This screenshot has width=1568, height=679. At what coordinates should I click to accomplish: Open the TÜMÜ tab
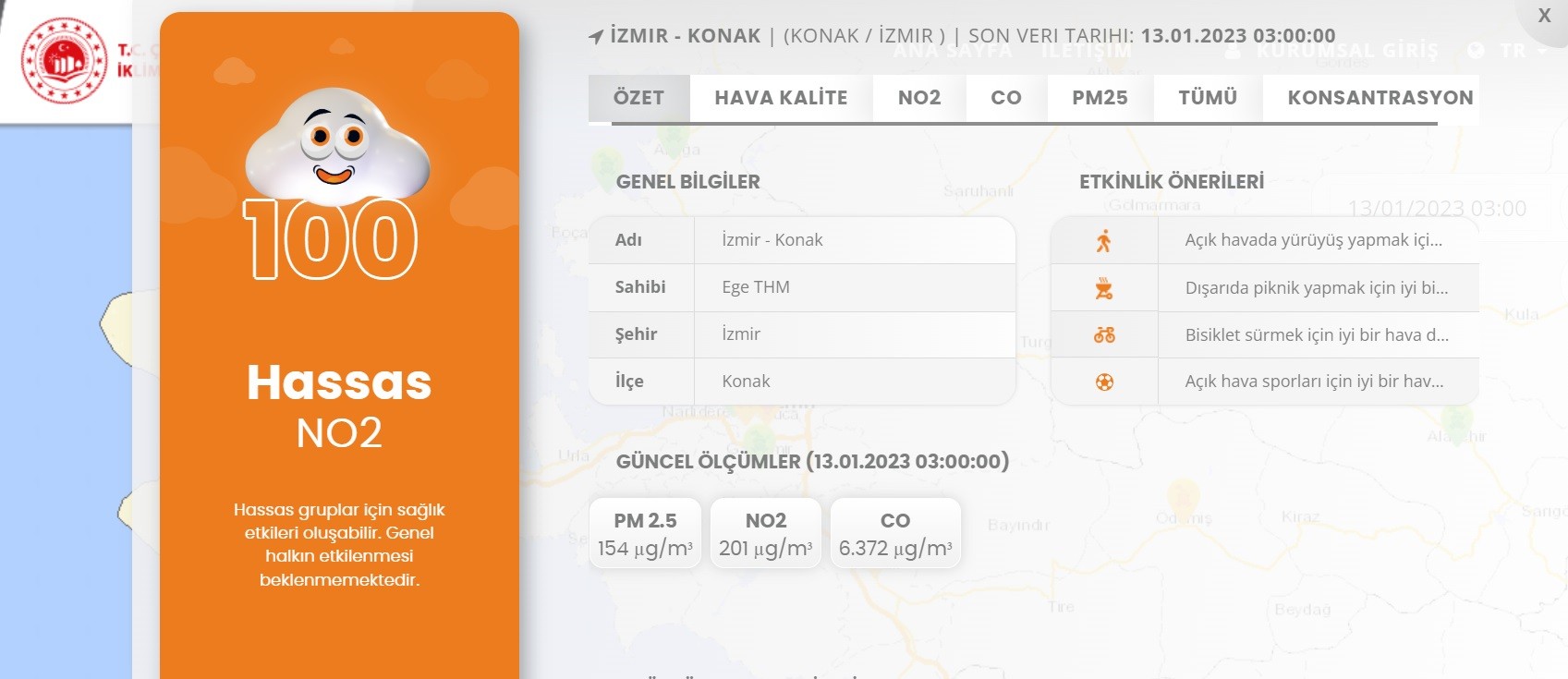point(1207,98)
